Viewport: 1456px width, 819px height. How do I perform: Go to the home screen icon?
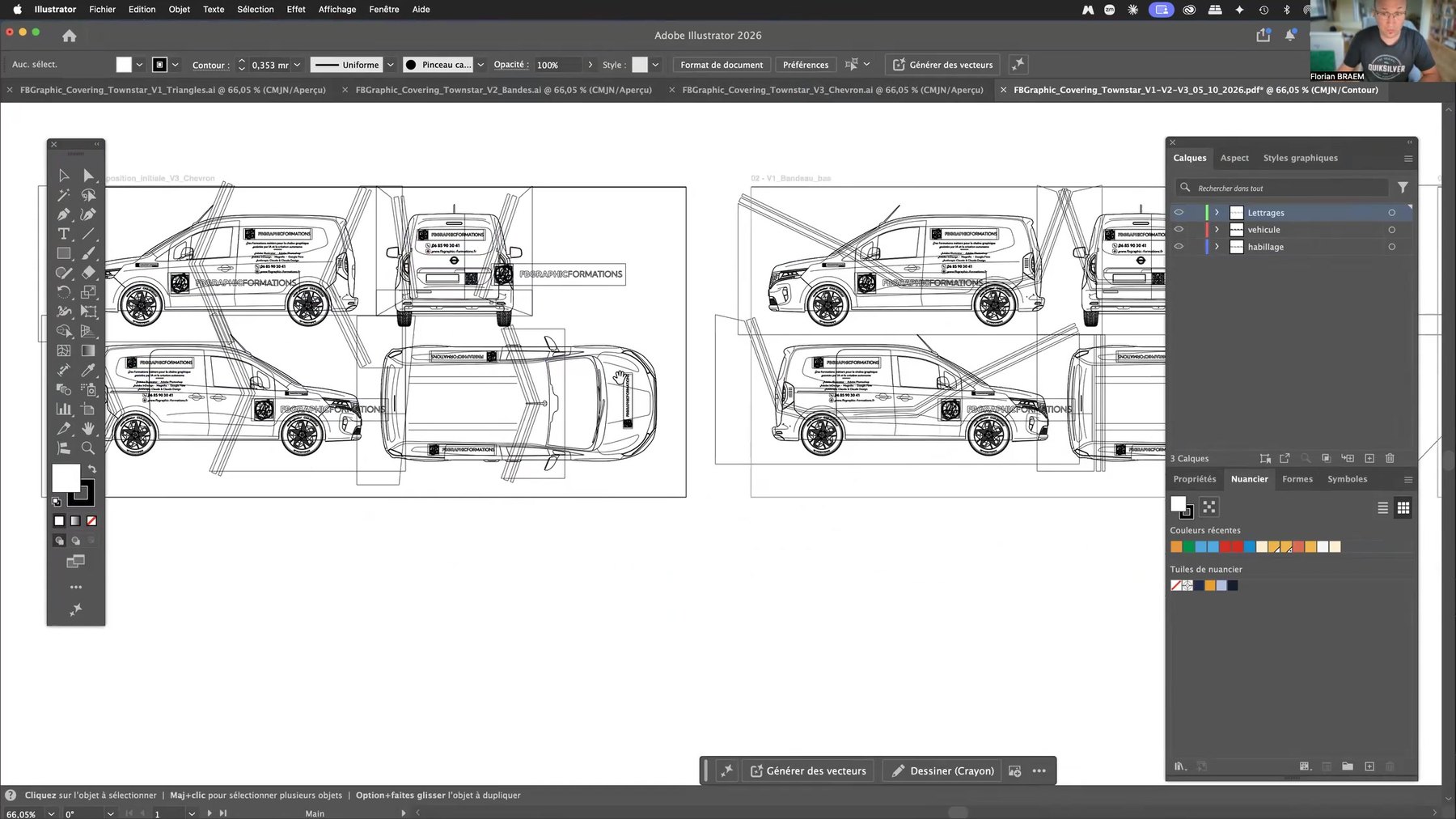pyautogui.click(x=70, y=36)
